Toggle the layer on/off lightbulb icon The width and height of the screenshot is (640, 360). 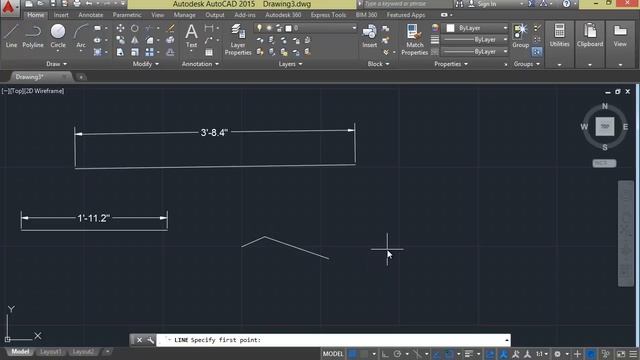point(259,28)
